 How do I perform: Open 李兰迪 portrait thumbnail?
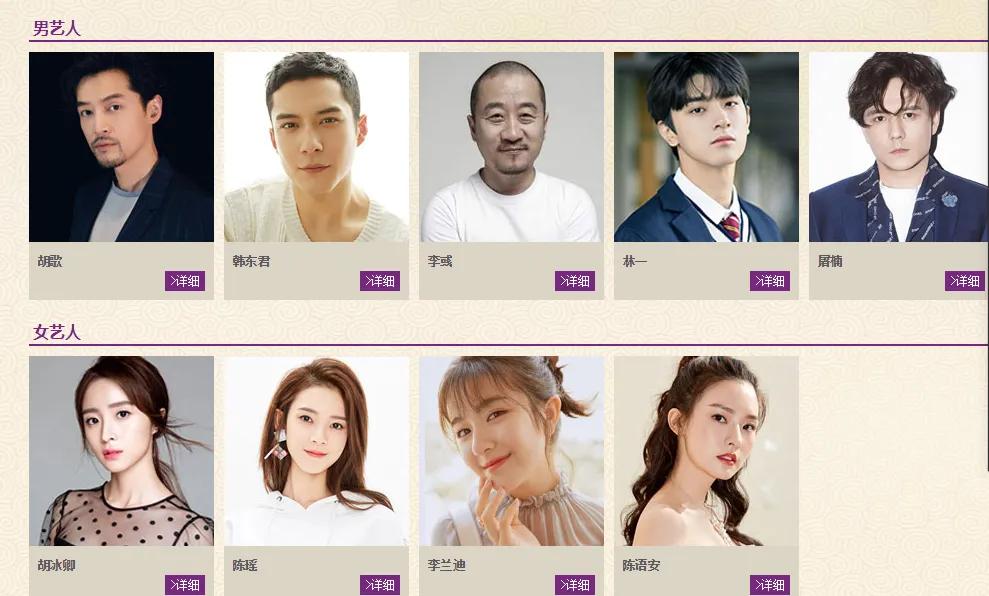pyautogui.click(x=511, y=451)
